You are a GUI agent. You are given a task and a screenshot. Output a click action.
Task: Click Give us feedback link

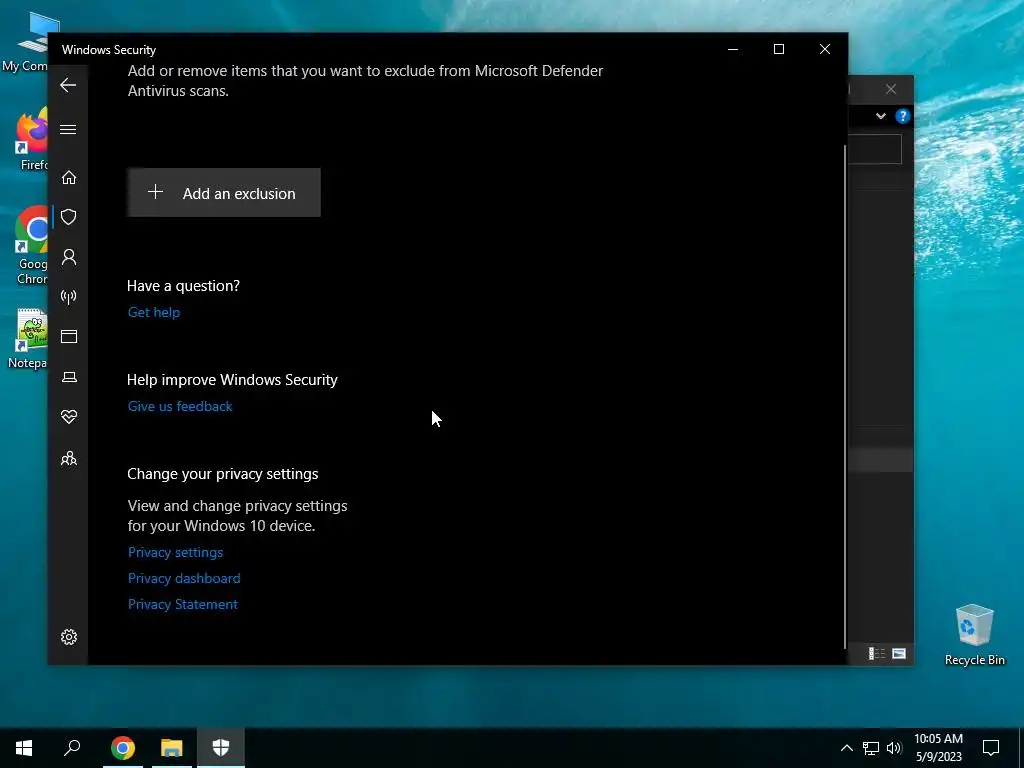click(180, 406)
